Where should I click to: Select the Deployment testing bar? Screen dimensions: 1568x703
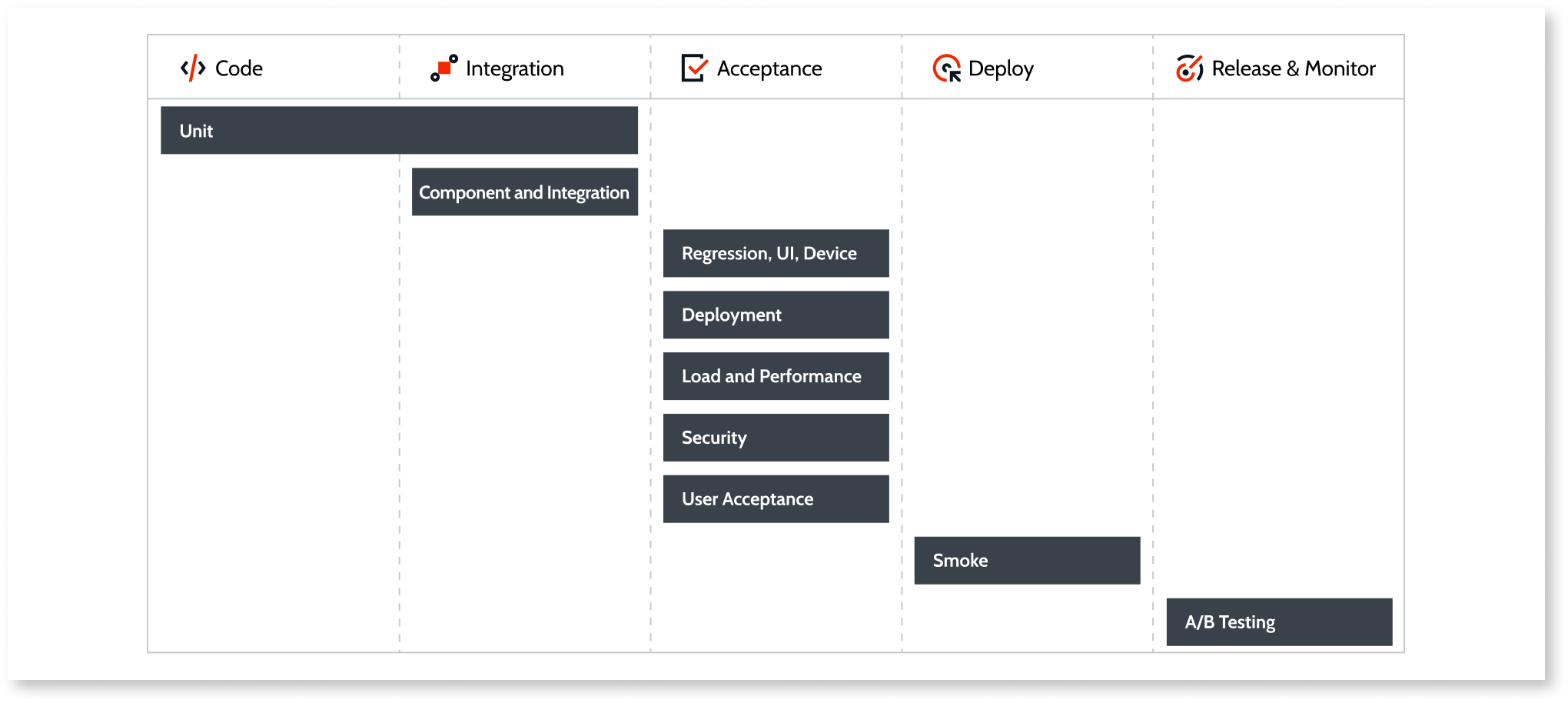point(776,315)
